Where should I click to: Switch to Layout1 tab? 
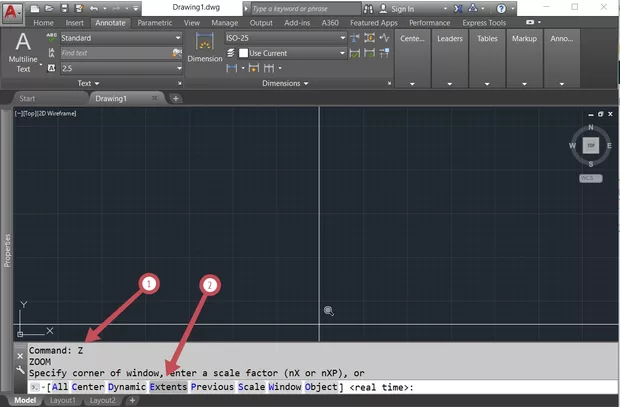click(x=64, y=400)
